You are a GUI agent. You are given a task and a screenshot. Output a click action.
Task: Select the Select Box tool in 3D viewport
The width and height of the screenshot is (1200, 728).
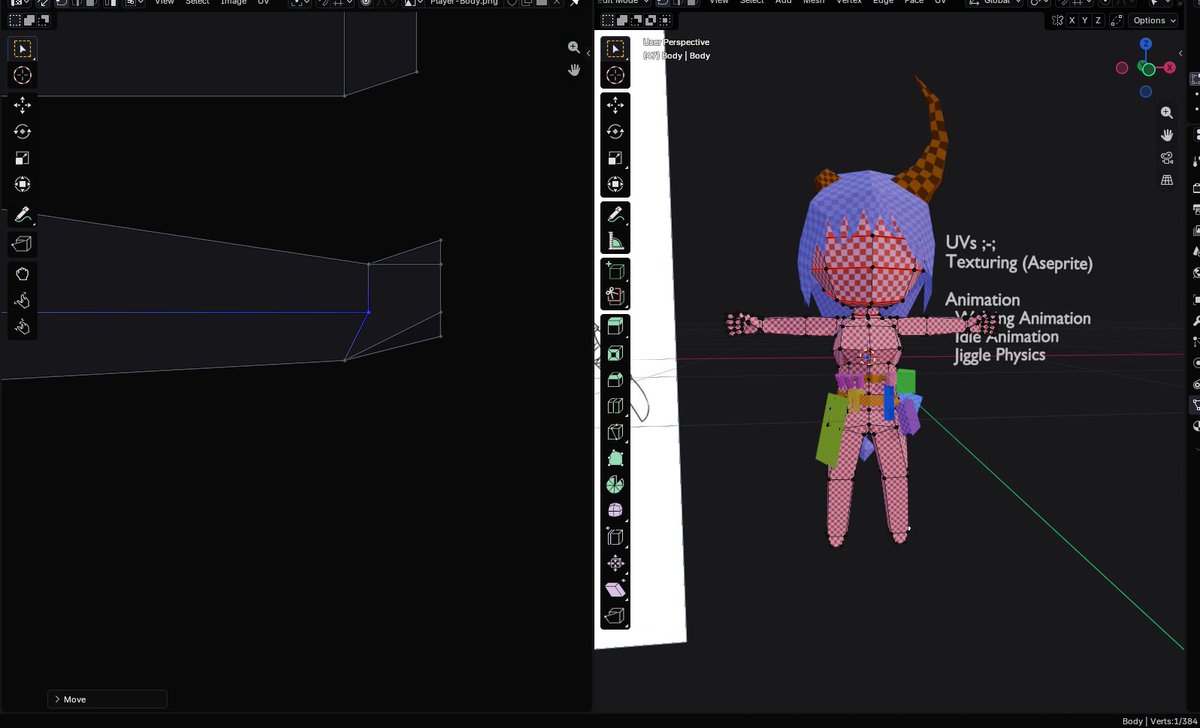click(x=615, y=48)
